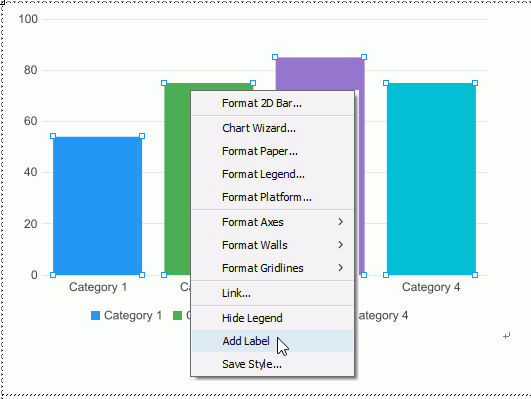
Task: Click the 60 value axis label
Action: coord(30,121)
